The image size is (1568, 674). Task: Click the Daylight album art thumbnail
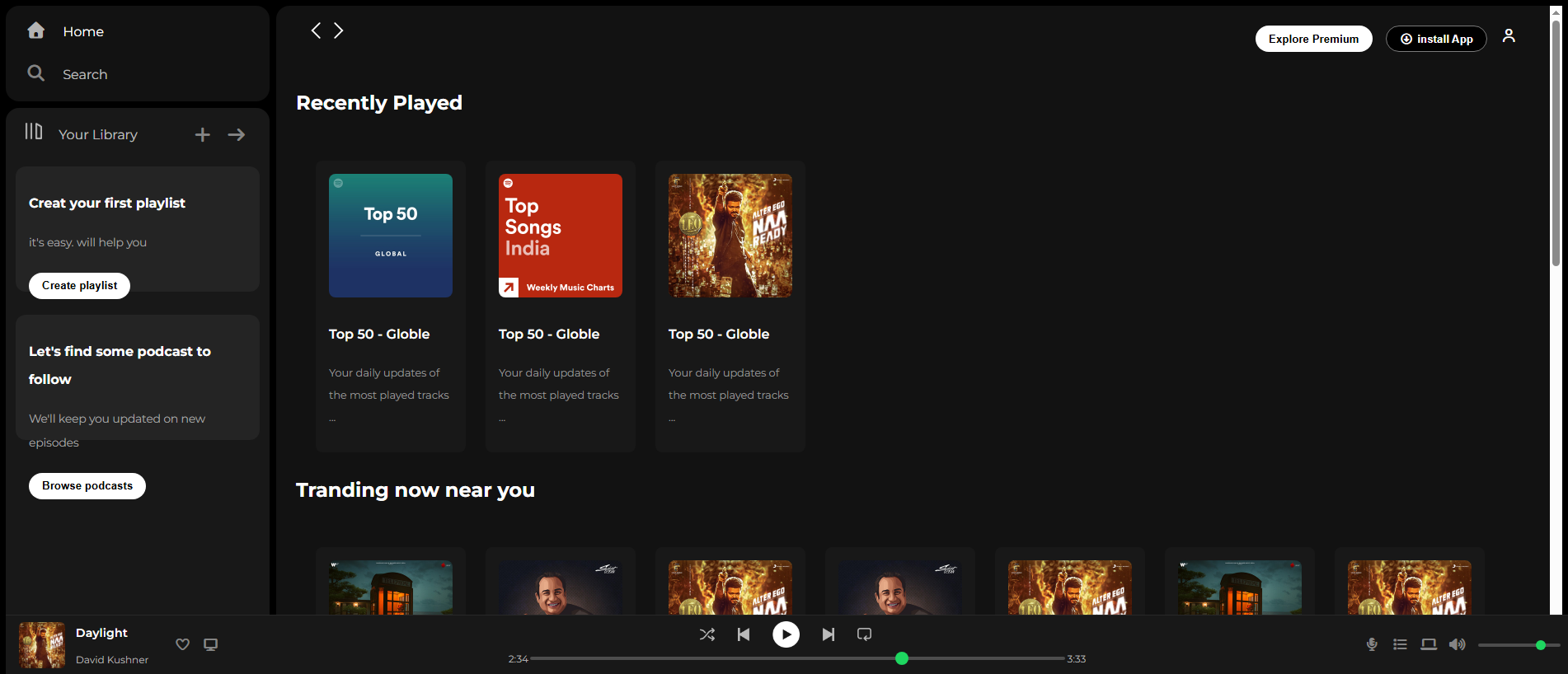tap(42, 645)
